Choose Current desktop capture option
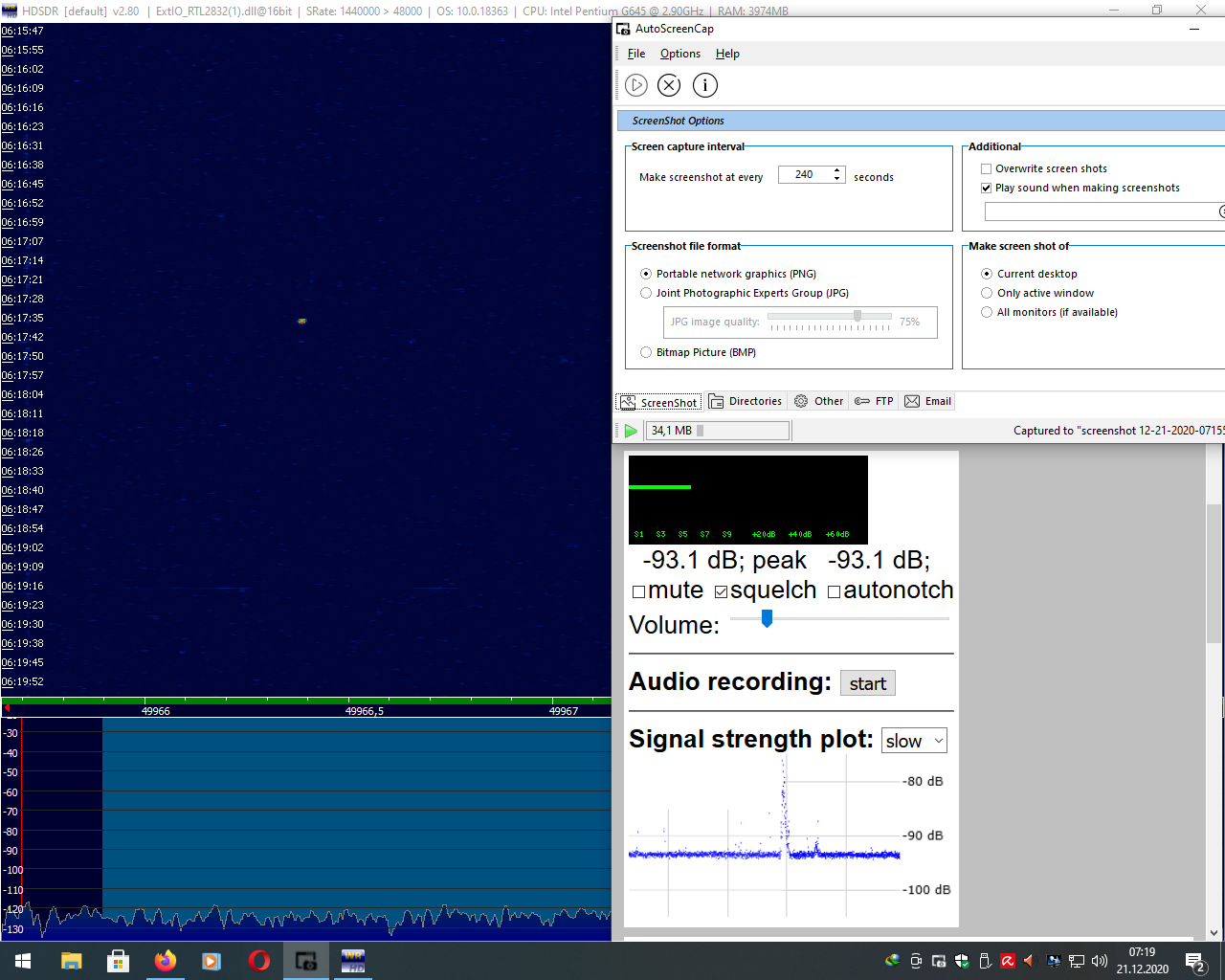 [987, 274]
